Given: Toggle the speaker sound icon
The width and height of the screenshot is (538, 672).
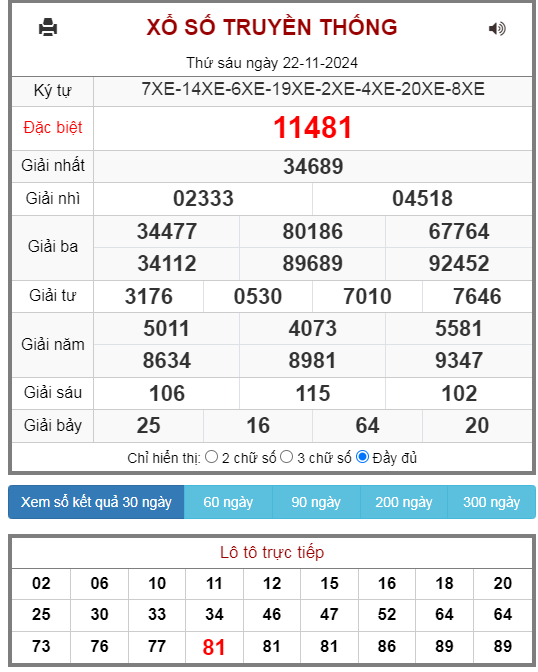Looking at the screenshot, I should (x=497, y=28).
